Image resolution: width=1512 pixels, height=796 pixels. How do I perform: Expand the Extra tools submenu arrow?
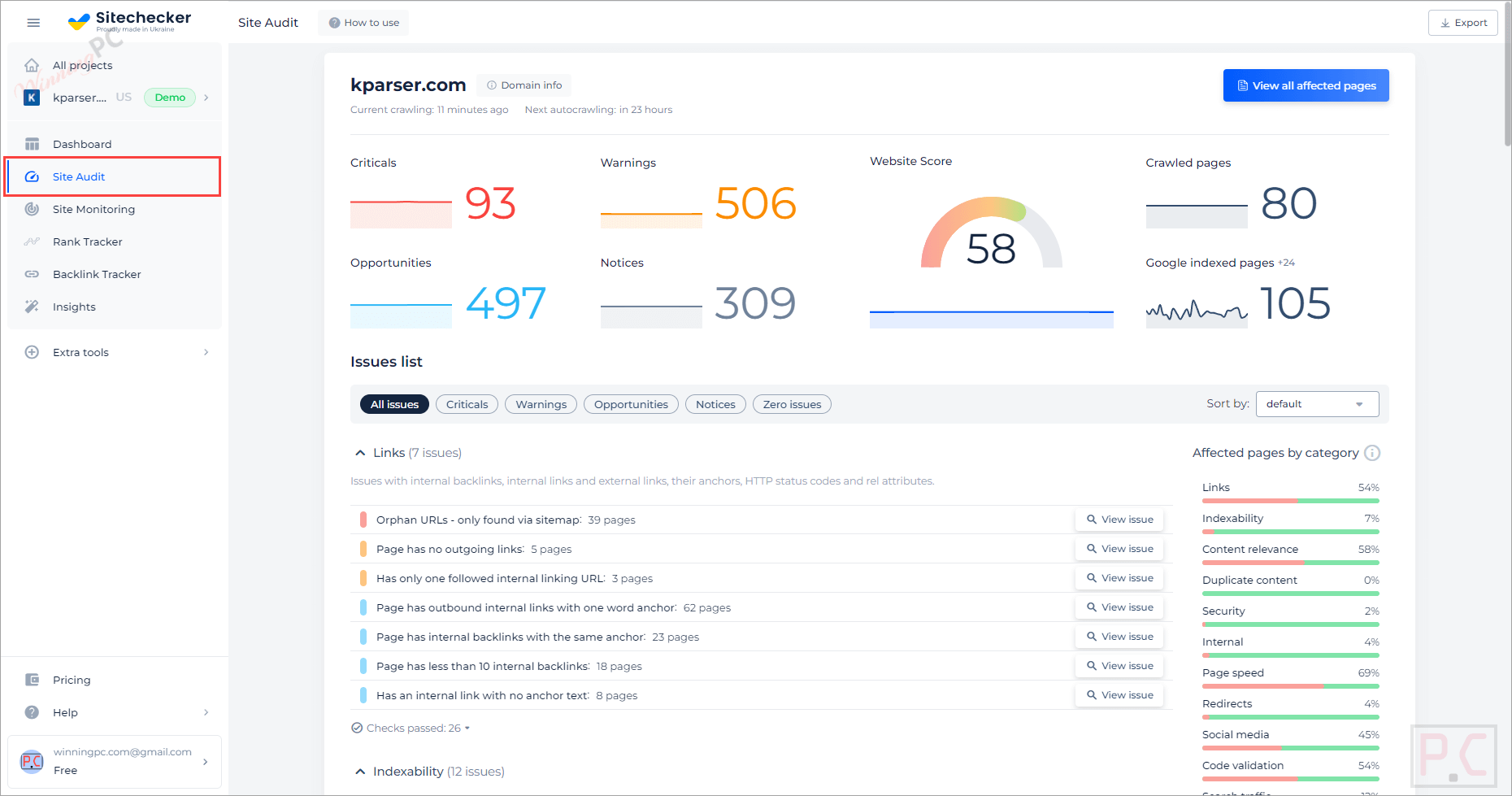[206, 352]
